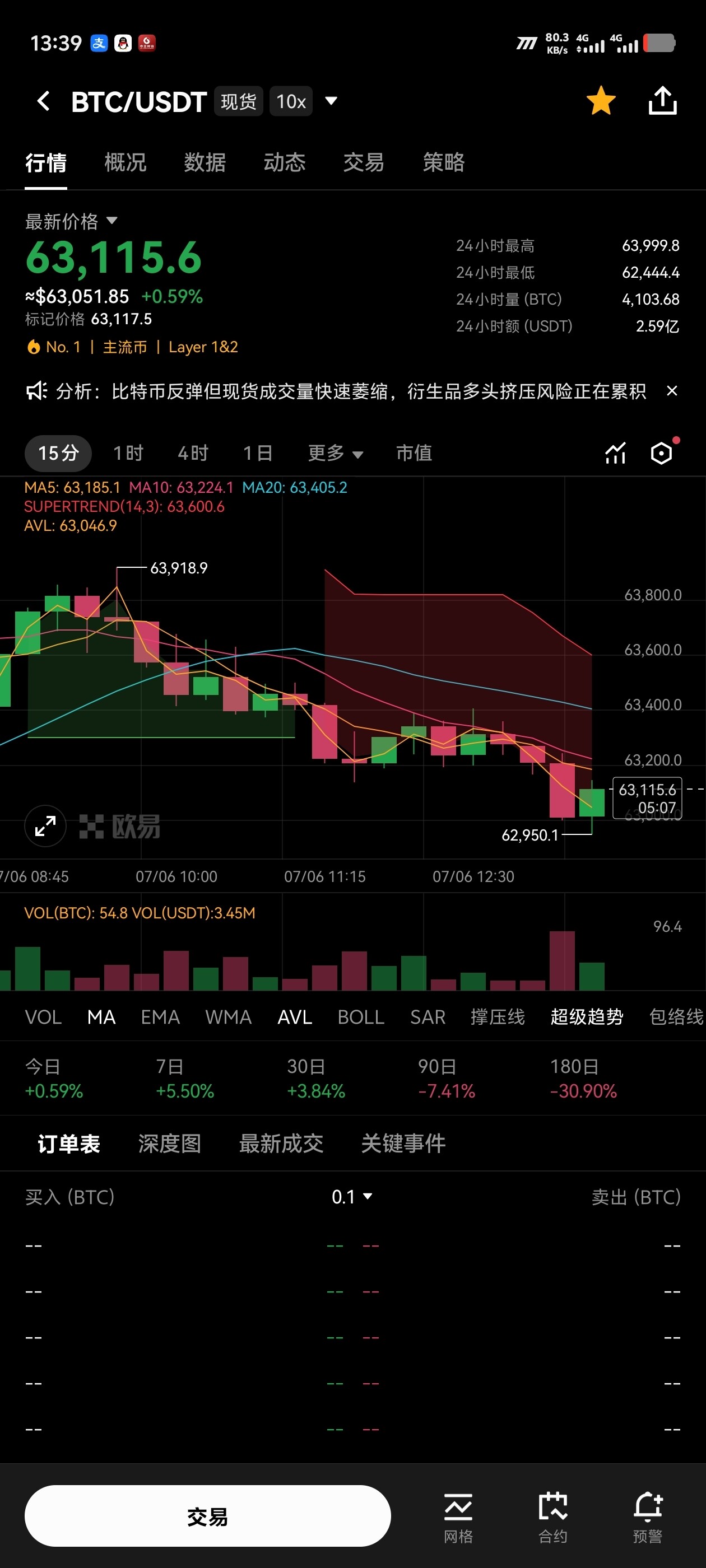
Task: Select 4时 timeframe
Action: coord(193,453)
